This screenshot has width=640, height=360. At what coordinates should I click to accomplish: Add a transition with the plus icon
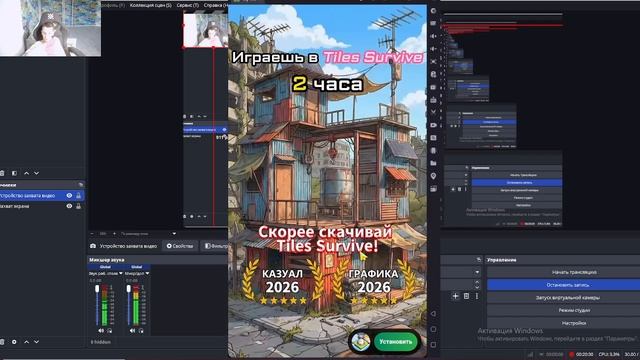[x=456, y=296]
